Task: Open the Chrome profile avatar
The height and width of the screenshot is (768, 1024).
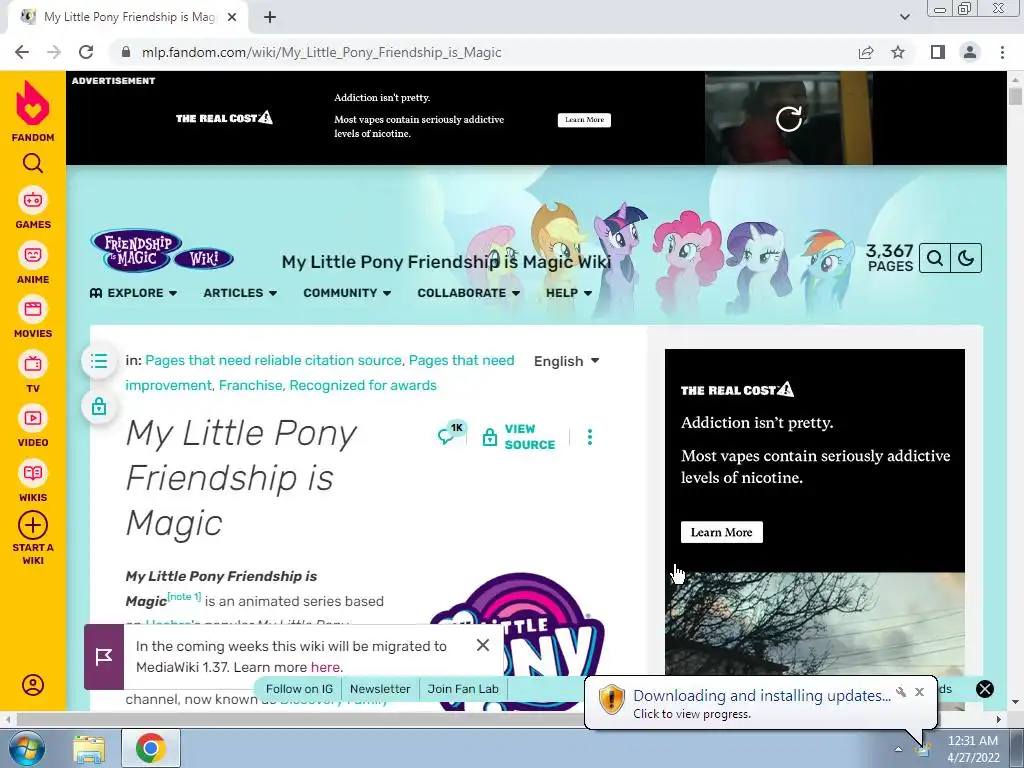Action: [x=970, y=52]
